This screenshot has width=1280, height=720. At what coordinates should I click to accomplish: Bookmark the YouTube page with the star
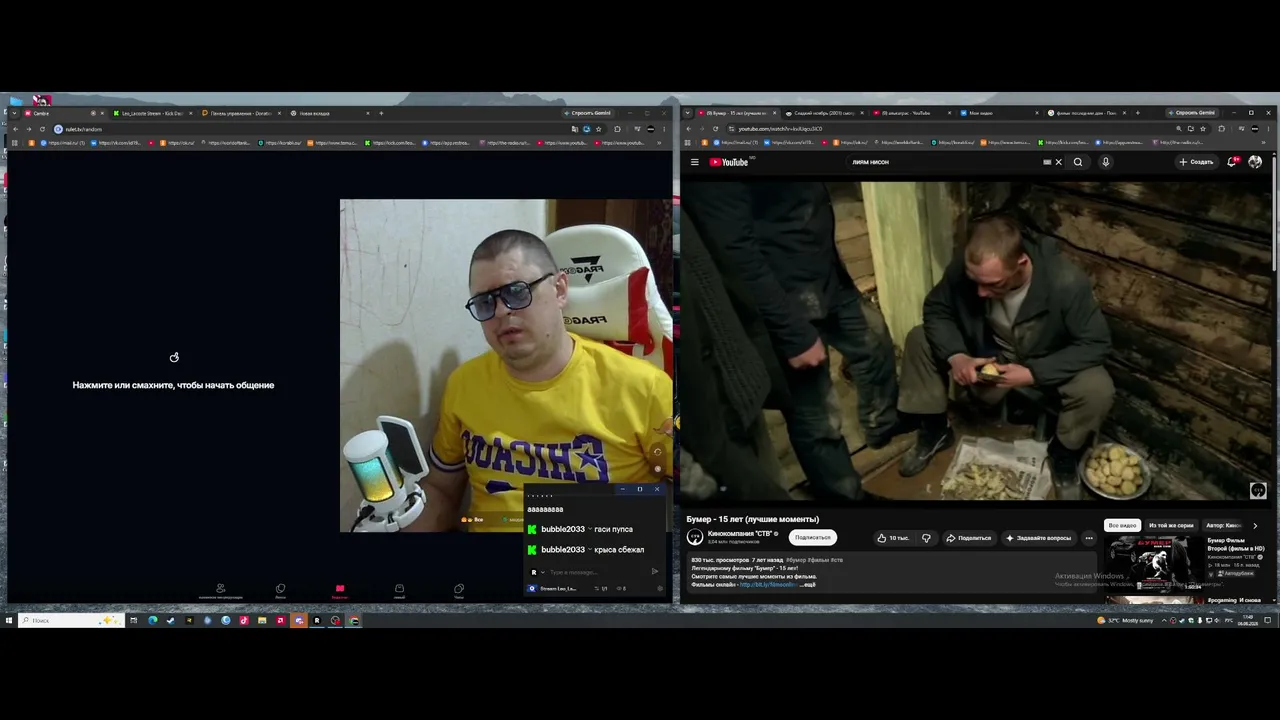(1203, 129)
